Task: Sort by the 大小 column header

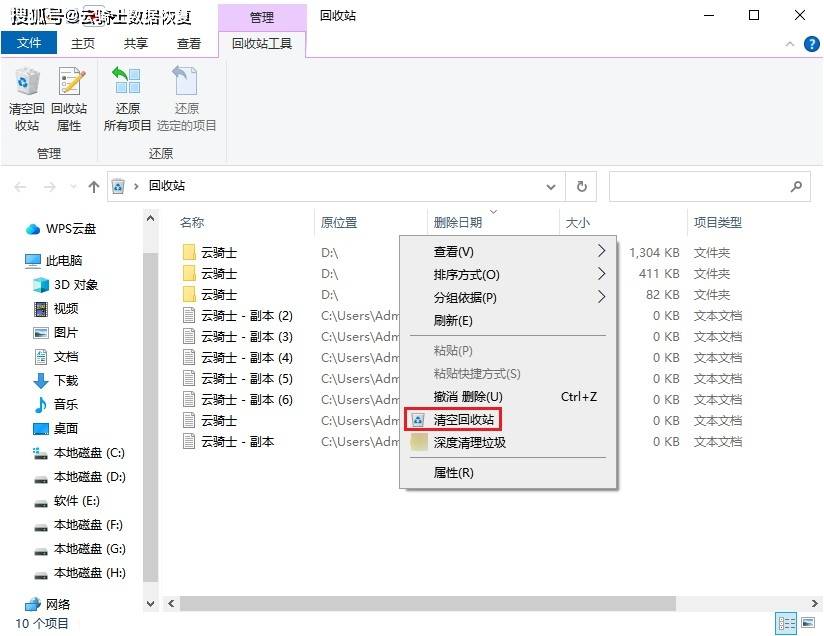Action: coord(578,222)
